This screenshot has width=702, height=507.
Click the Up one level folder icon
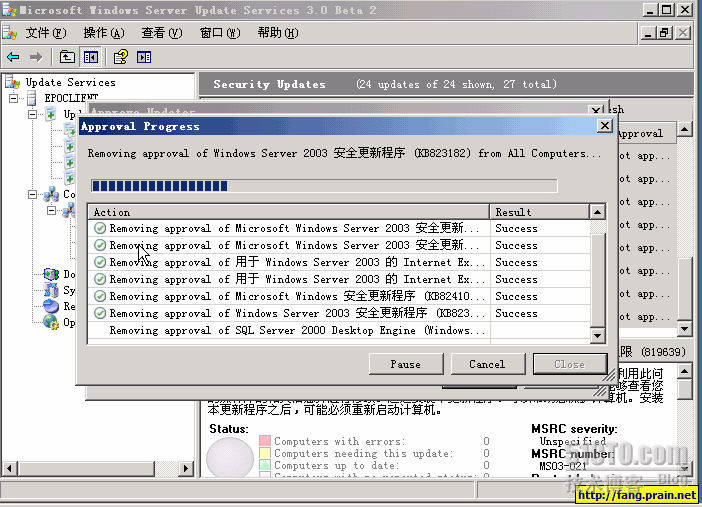coord(67,57)
